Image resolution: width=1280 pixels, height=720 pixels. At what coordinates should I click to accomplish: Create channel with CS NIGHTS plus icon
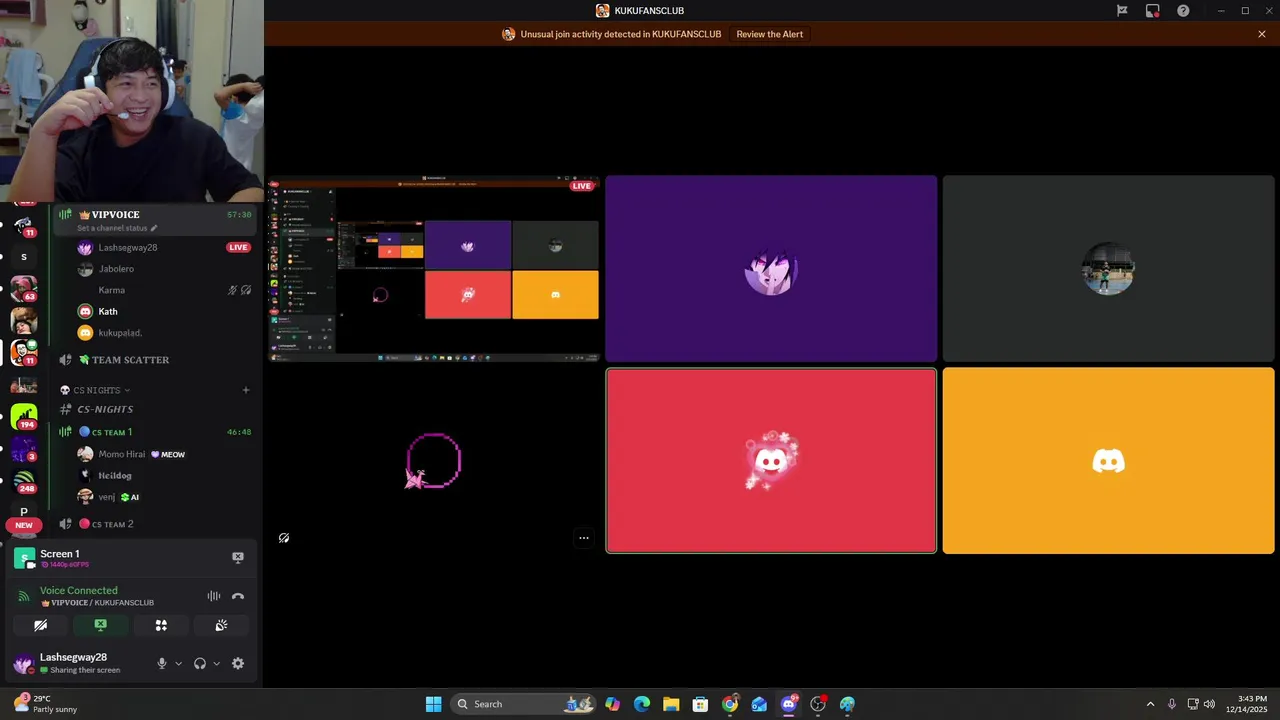246,390
